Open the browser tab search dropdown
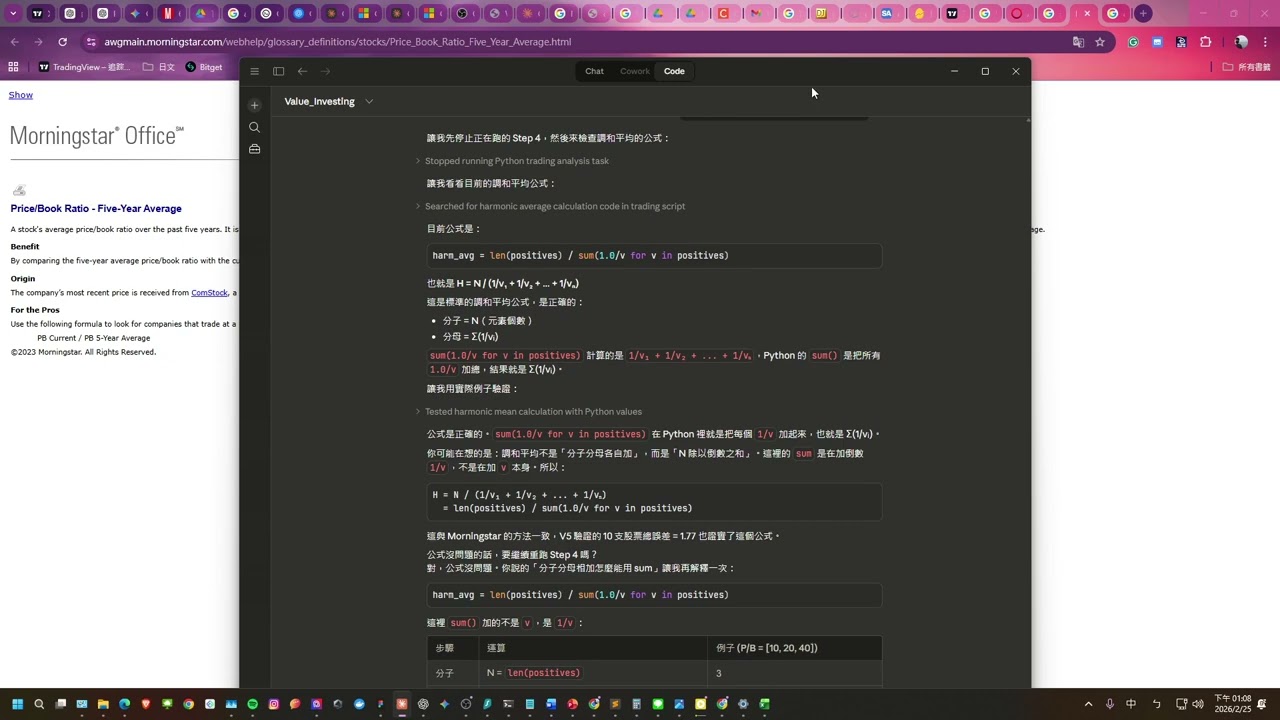 coord(13,13)
